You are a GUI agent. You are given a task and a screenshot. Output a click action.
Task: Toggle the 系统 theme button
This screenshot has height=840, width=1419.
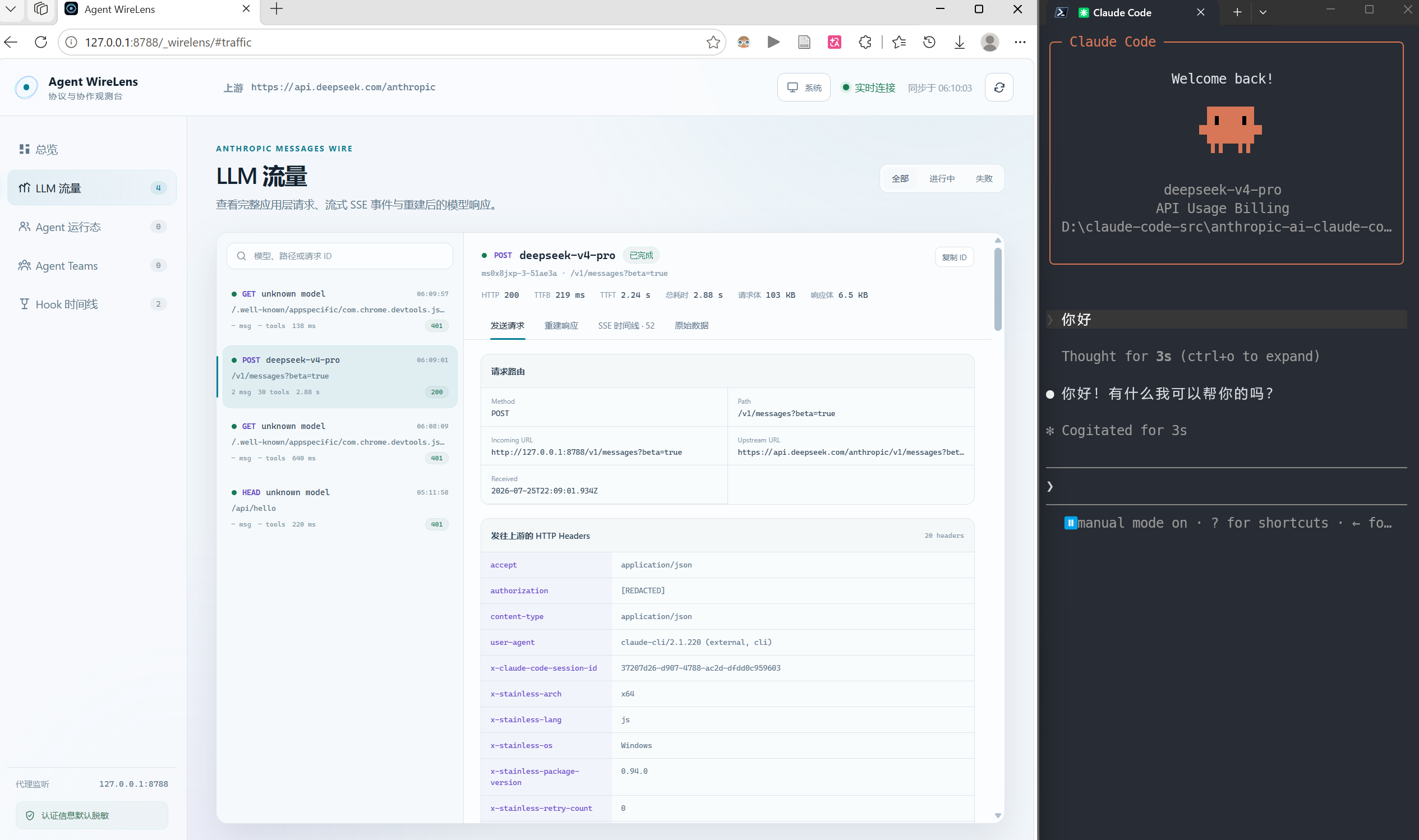point(804,87)
